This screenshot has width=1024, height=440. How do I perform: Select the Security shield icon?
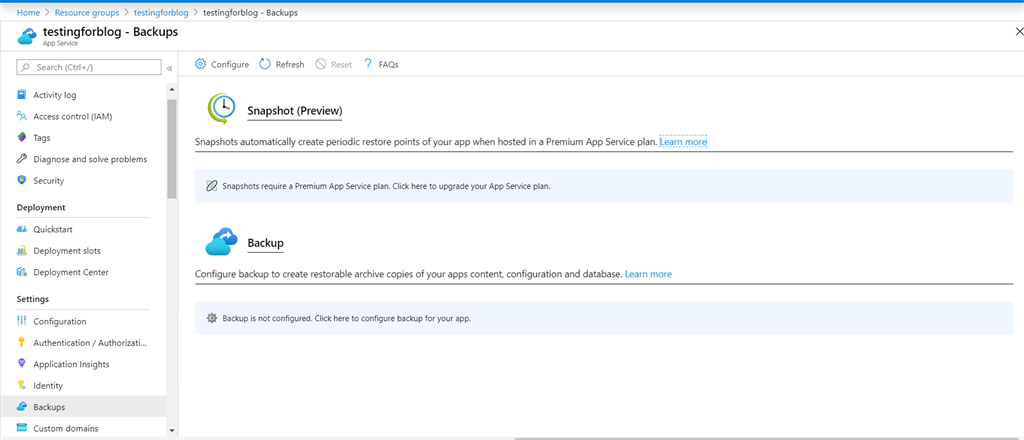(22, 181)
